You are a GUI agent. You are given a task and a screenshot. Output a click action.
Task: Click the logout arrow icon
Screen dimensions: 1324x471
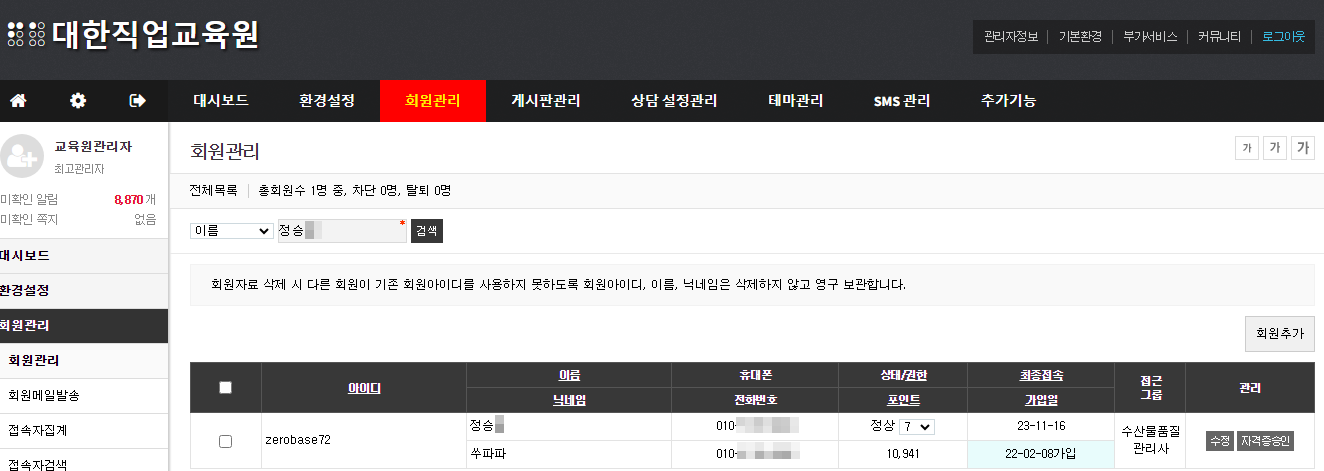pos(138,101)
